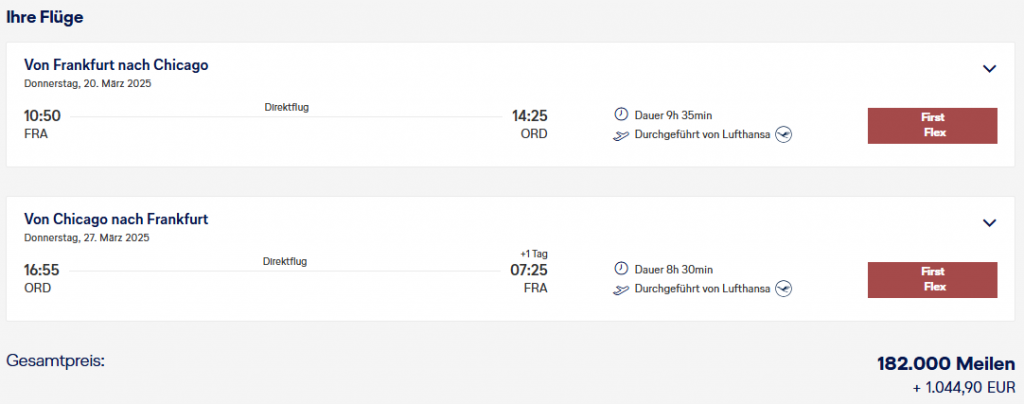Select the First Flex badge for outbound flight
The image size is (1024, 404).
point(932,125)
